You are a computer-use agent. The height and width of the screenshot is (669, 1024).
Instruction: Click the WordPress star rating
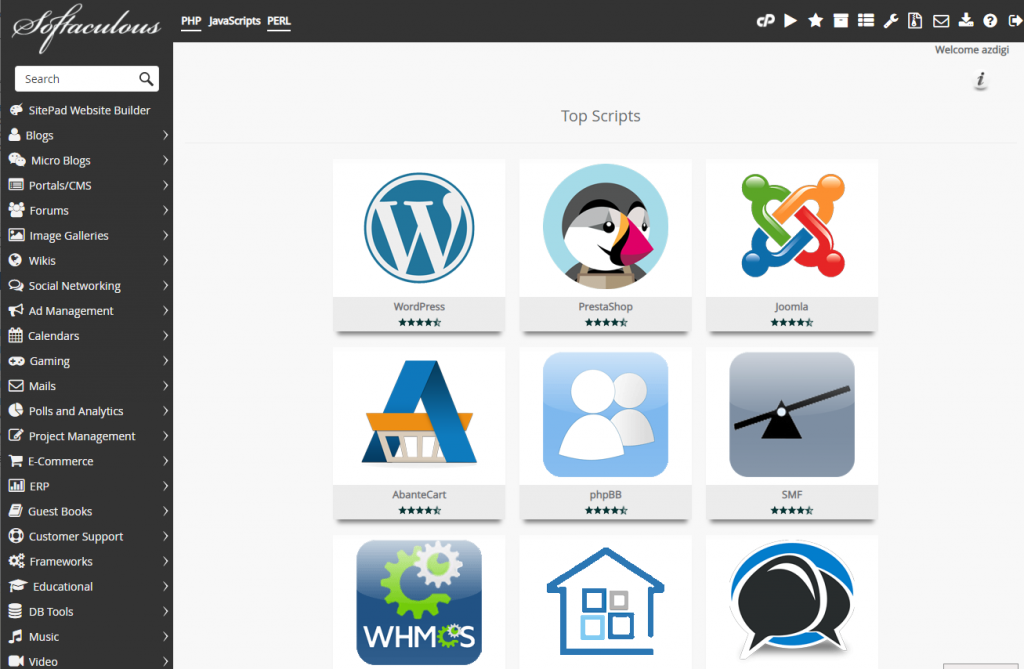point(420,322)
